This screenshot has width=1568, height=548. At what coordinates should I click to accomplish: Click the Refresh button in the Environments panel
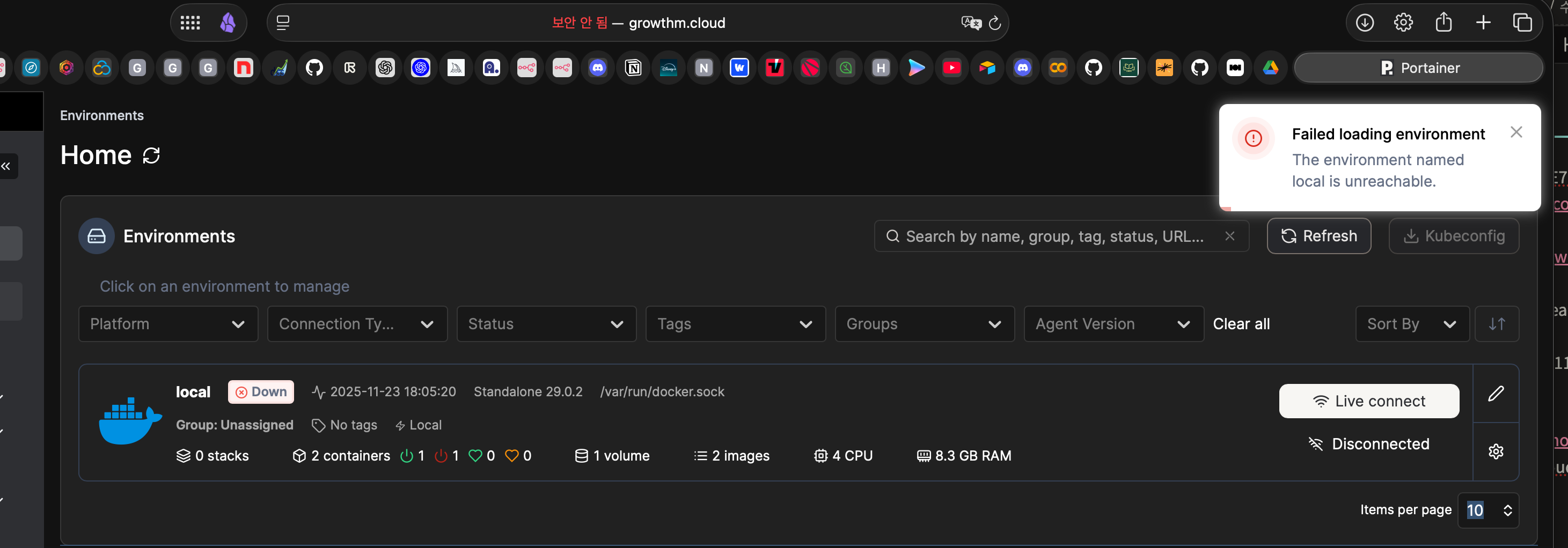[1318, 236]
